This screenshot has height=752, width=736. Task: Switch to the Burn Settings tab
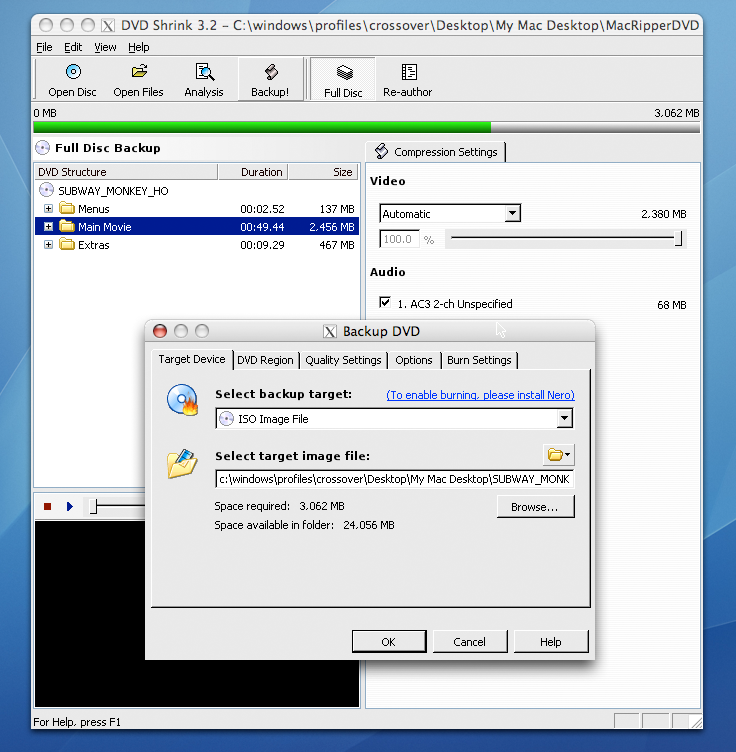click(479, 360)
